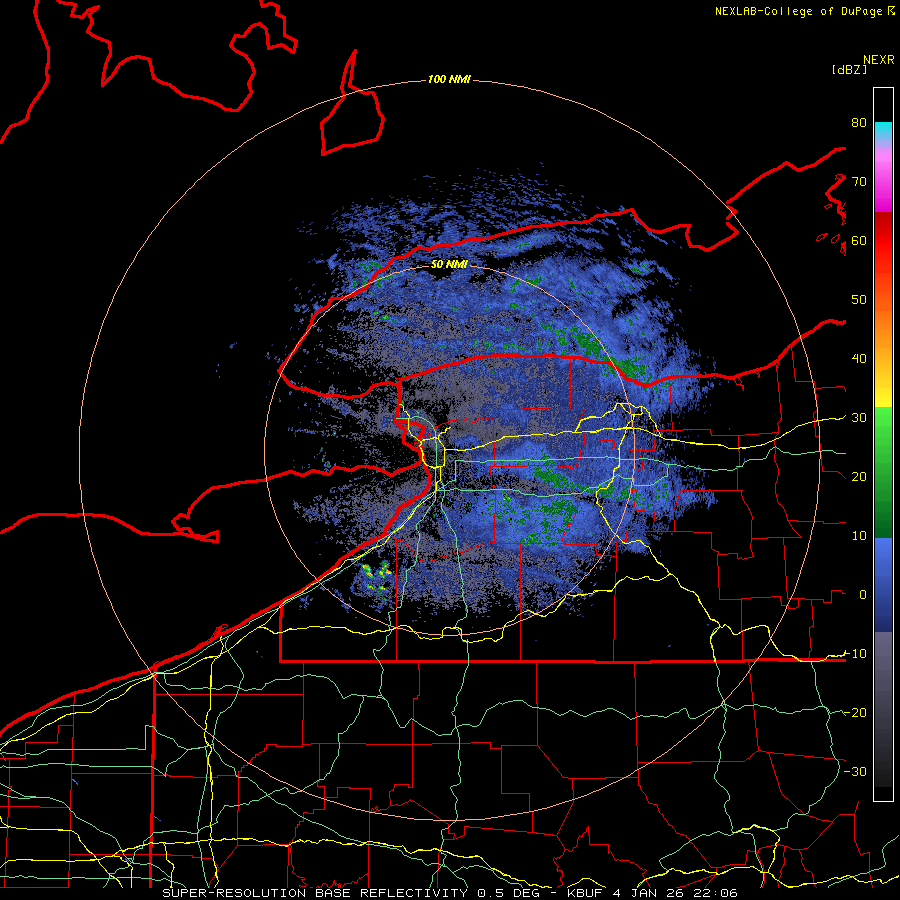This screenshot has width=900, height=900.
Task: Click the 60 value on dBZ scale
Action: pyautogui.click(x=859, y=241)
